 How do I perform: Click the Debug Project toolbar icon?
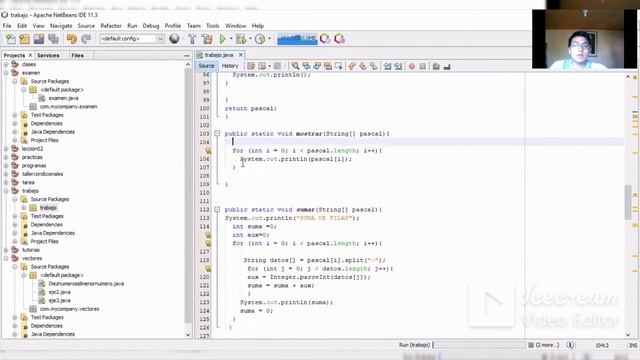[241, 39]
